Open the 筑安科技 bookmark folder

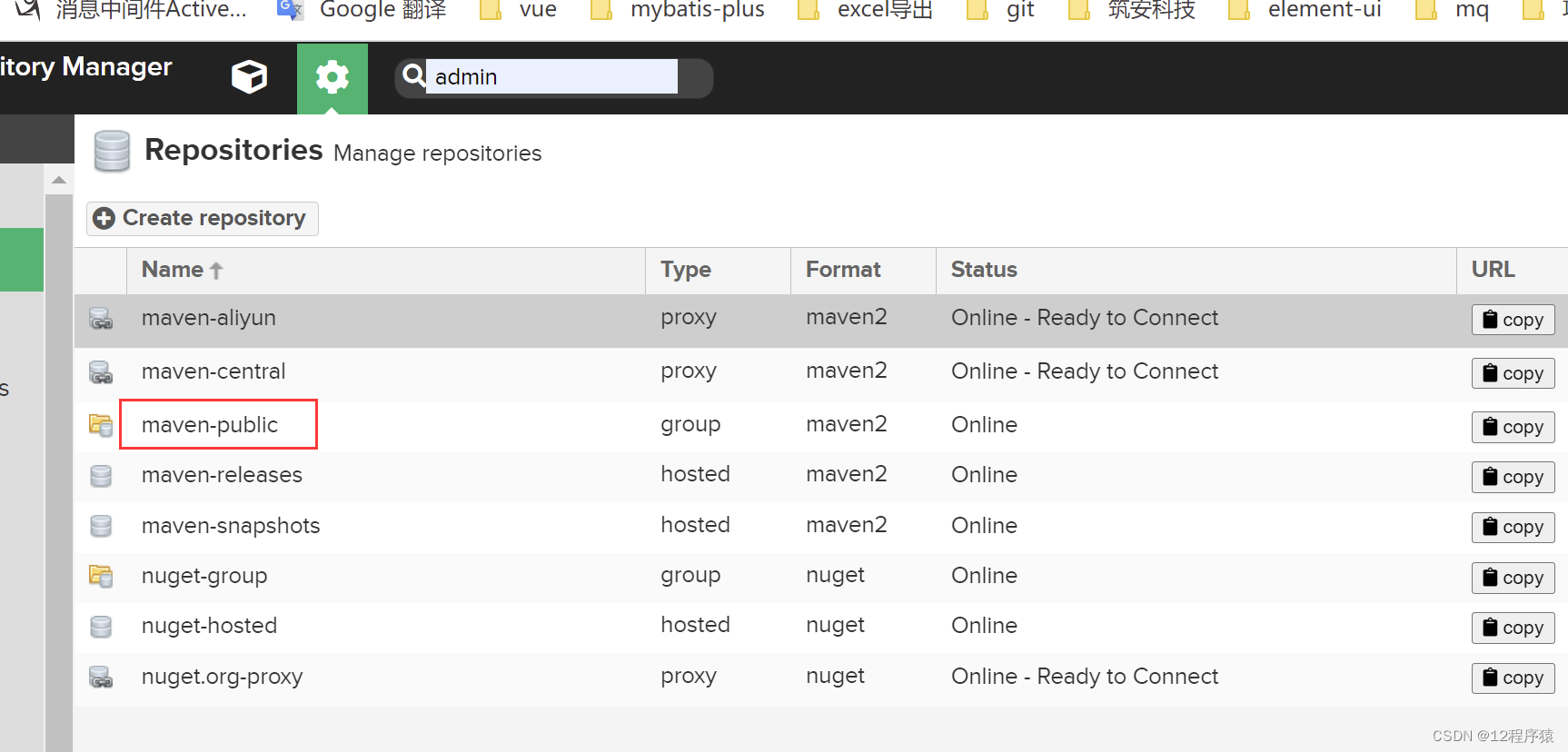(x=1132, y=11)
